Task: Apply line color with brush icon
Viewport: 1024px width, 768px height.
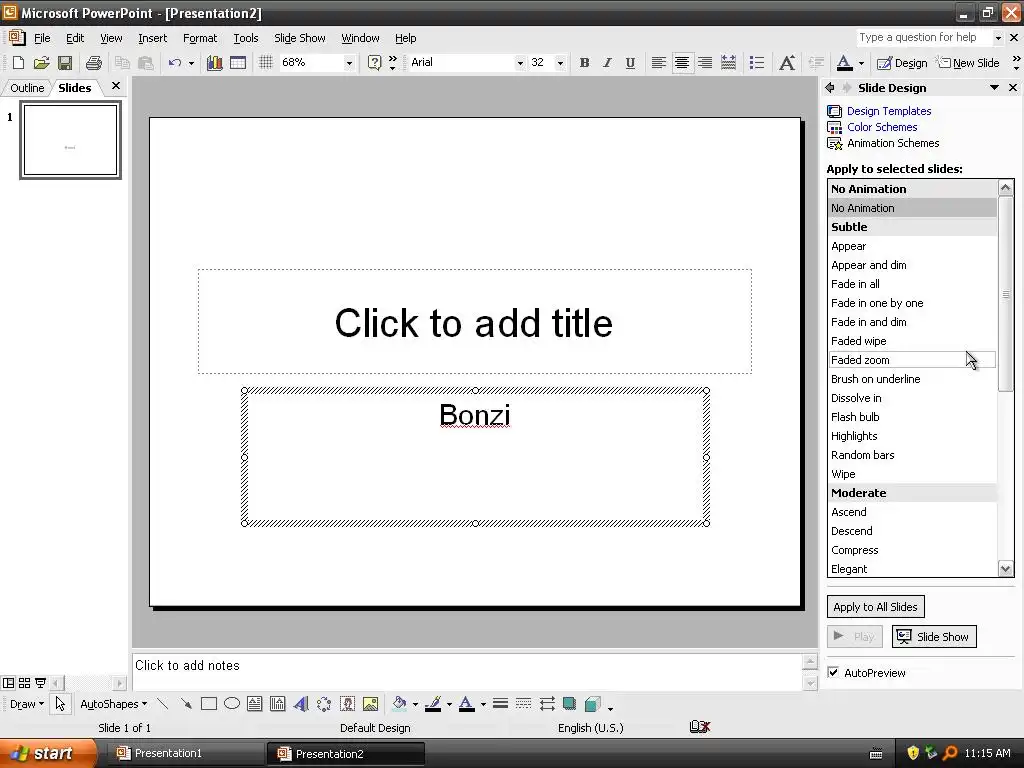Action: tap(433, 704)
